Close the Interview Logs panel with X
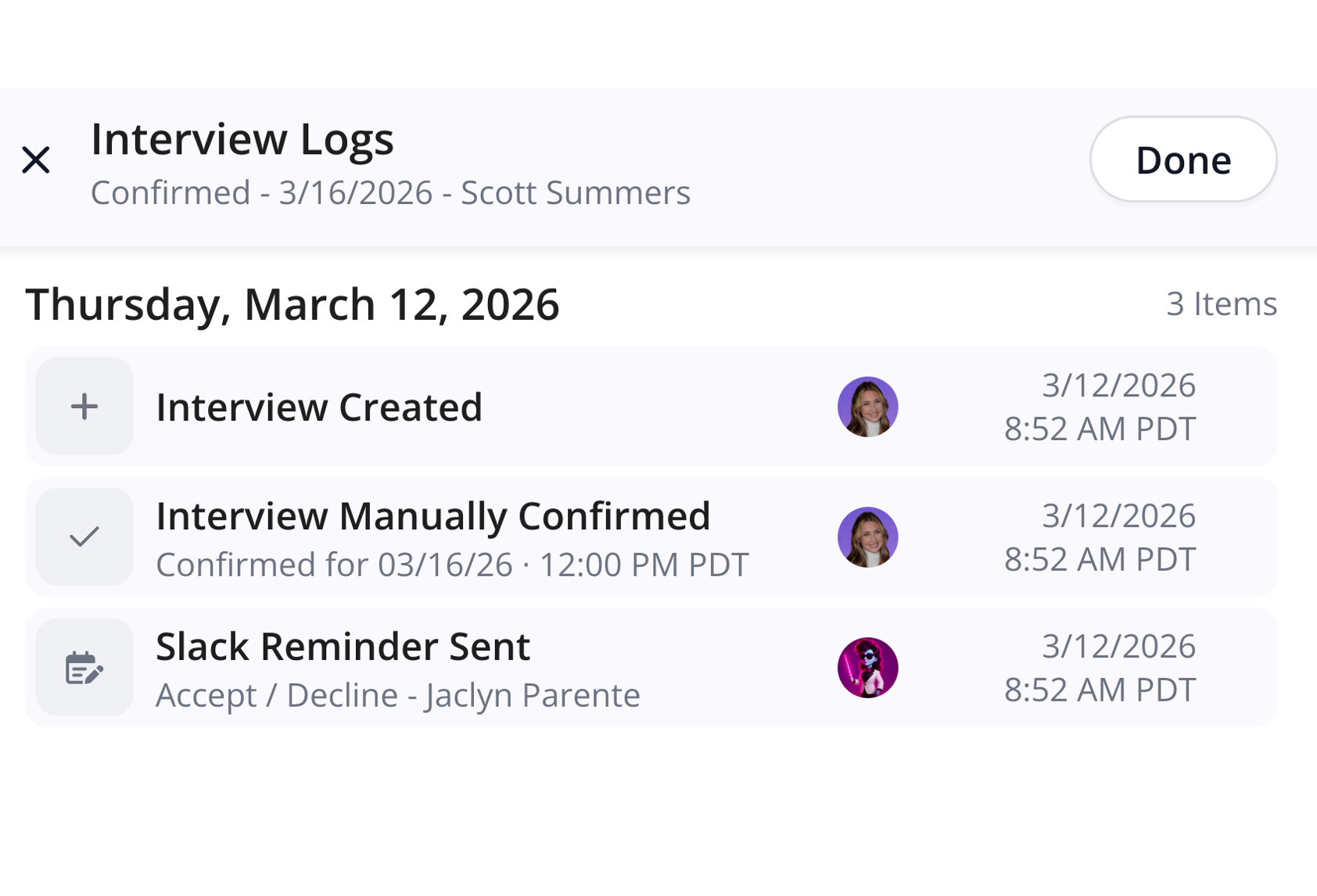Screen dimensions: 1317x896 [x=36, y=159]
